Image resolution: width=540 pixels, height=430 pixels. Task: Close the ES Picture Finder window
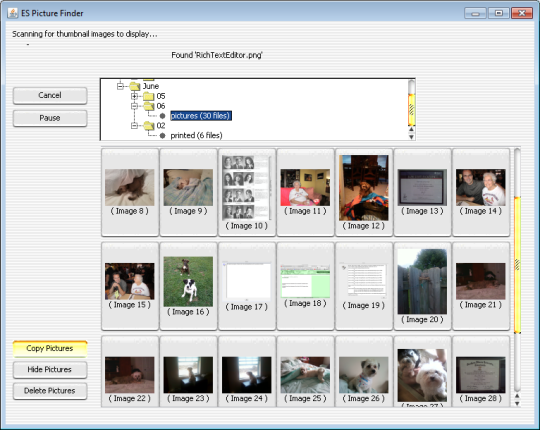pyautogui.click(x=522, y=13)
